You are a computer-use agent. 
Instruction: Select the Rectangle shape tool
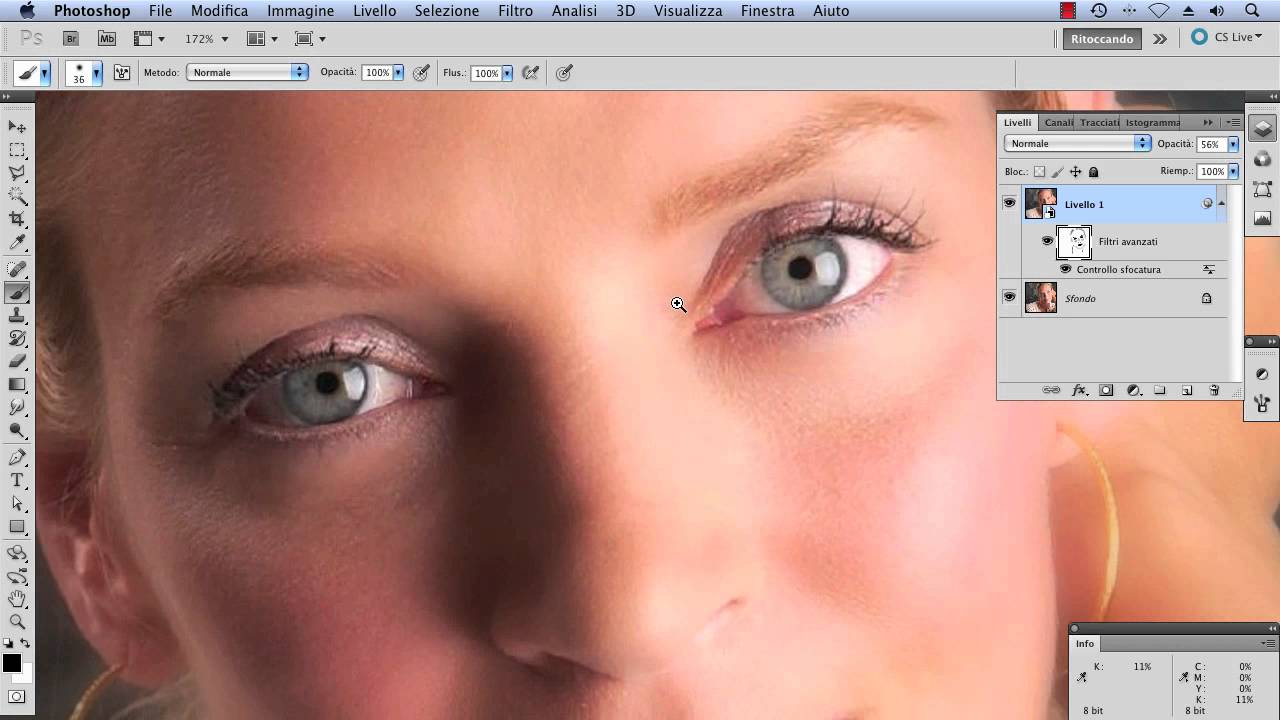coord(17,526)
